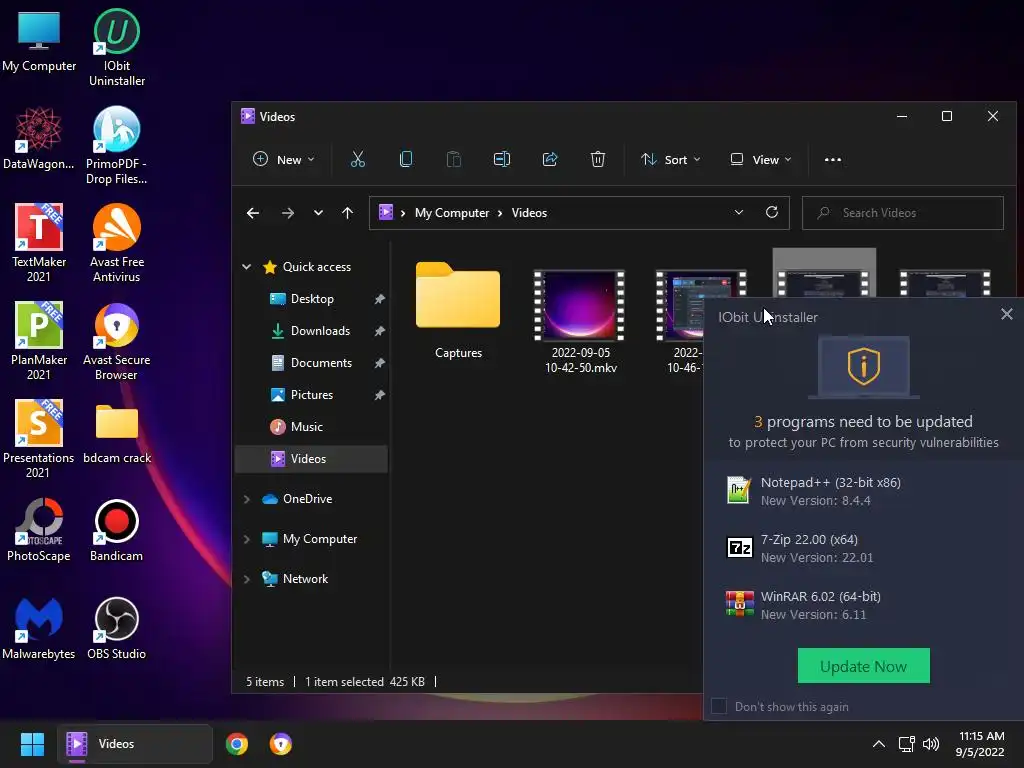Click the Update Now button
The width and height of the screenshot is (1024, 768).
[x=863, y=666]
